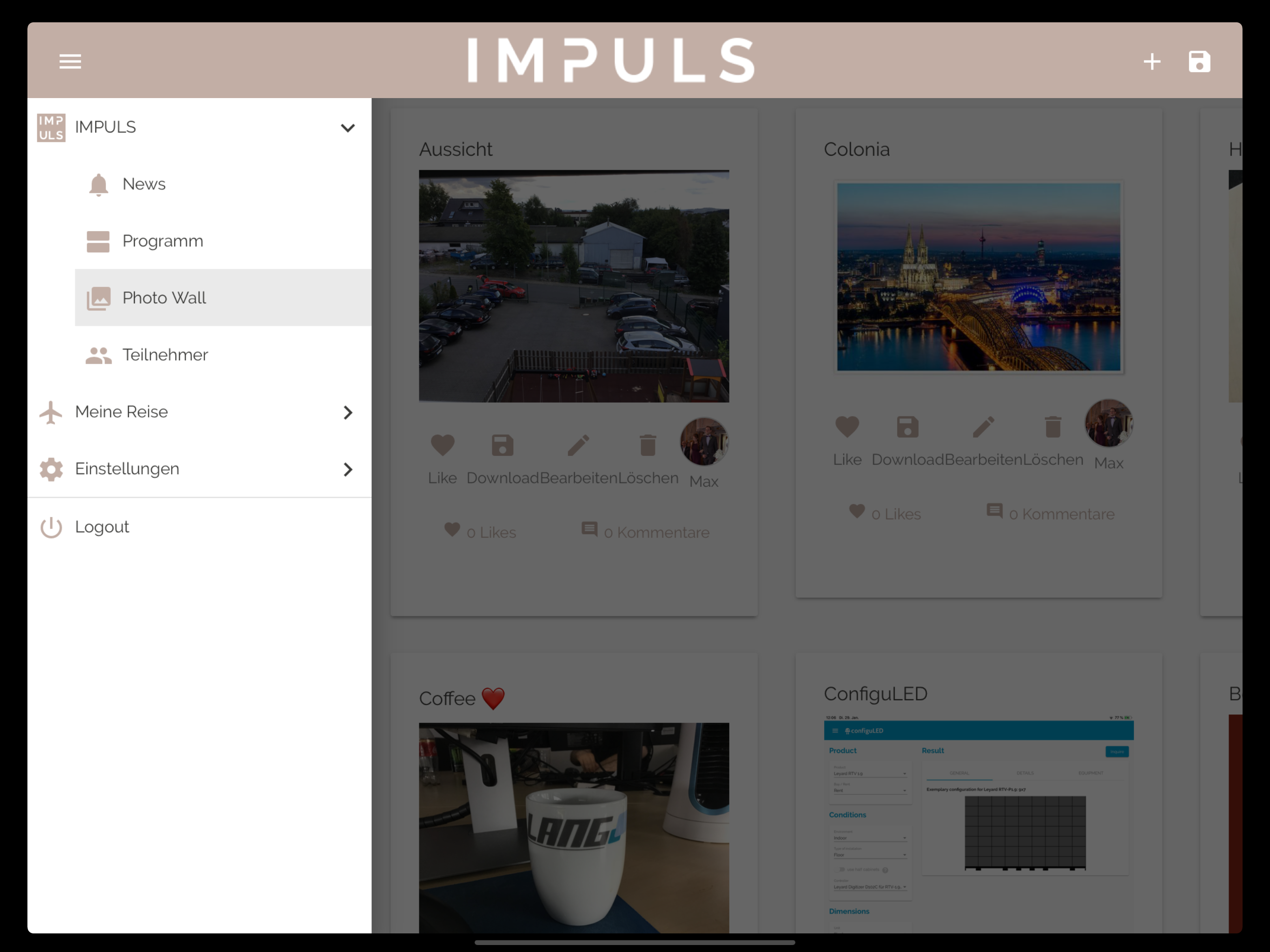Edit the Colonia photo pencil icon
1270x952 pixels.
(984, 427)
